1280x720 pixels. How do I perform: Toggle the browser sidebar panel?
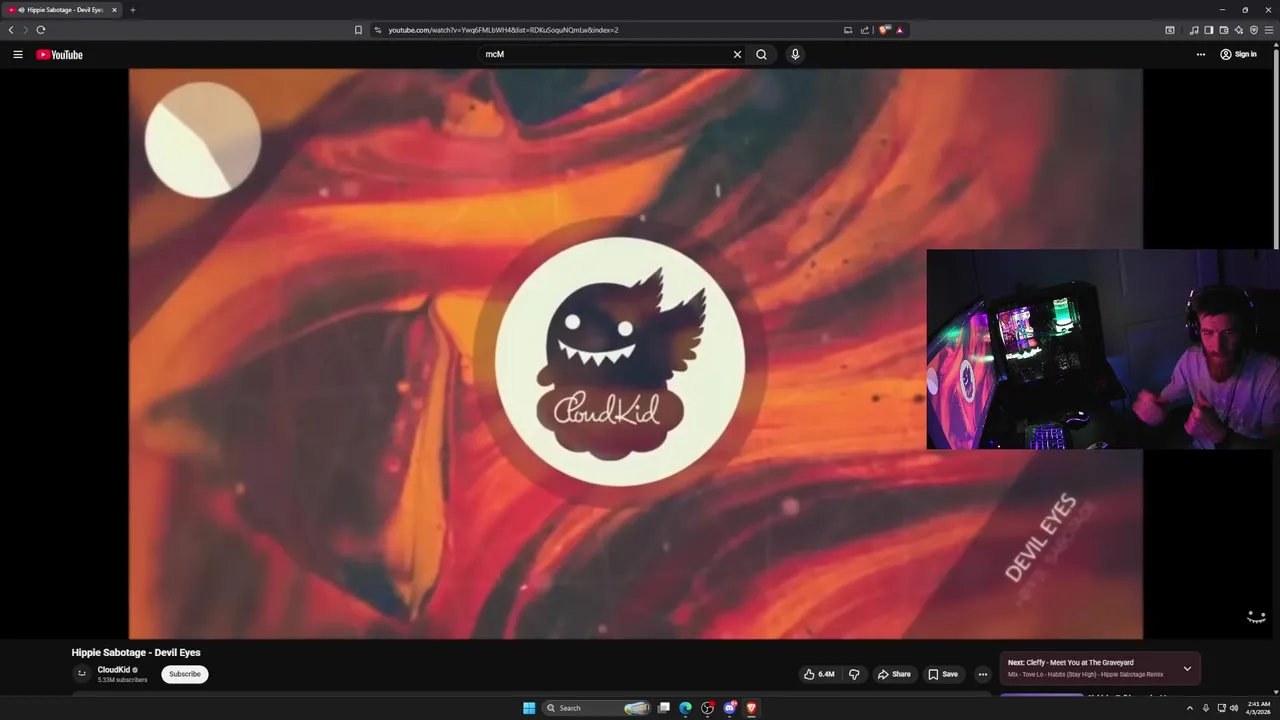1209,30
